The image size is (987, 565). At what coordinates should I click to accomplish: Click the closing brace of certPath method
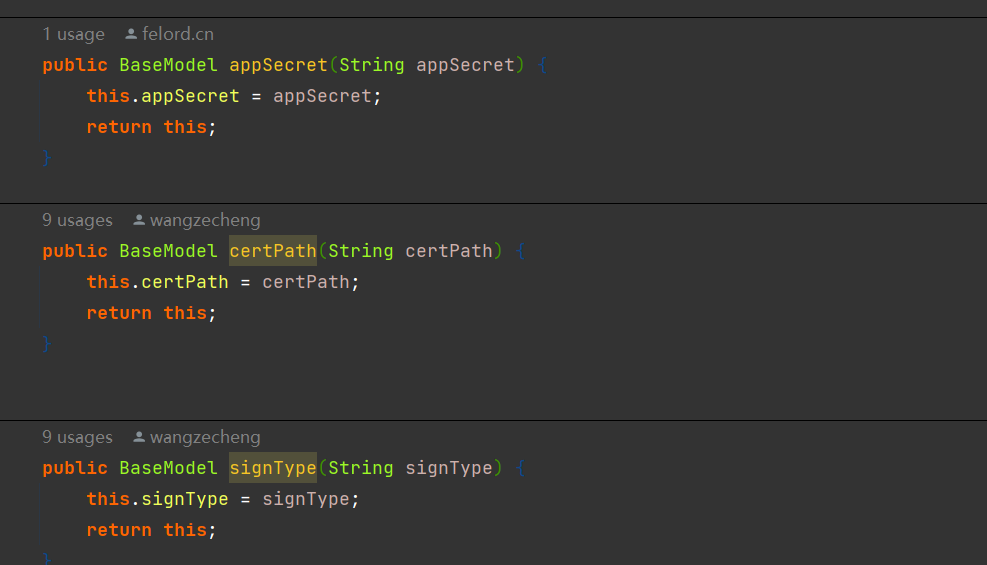pos(46,344)
